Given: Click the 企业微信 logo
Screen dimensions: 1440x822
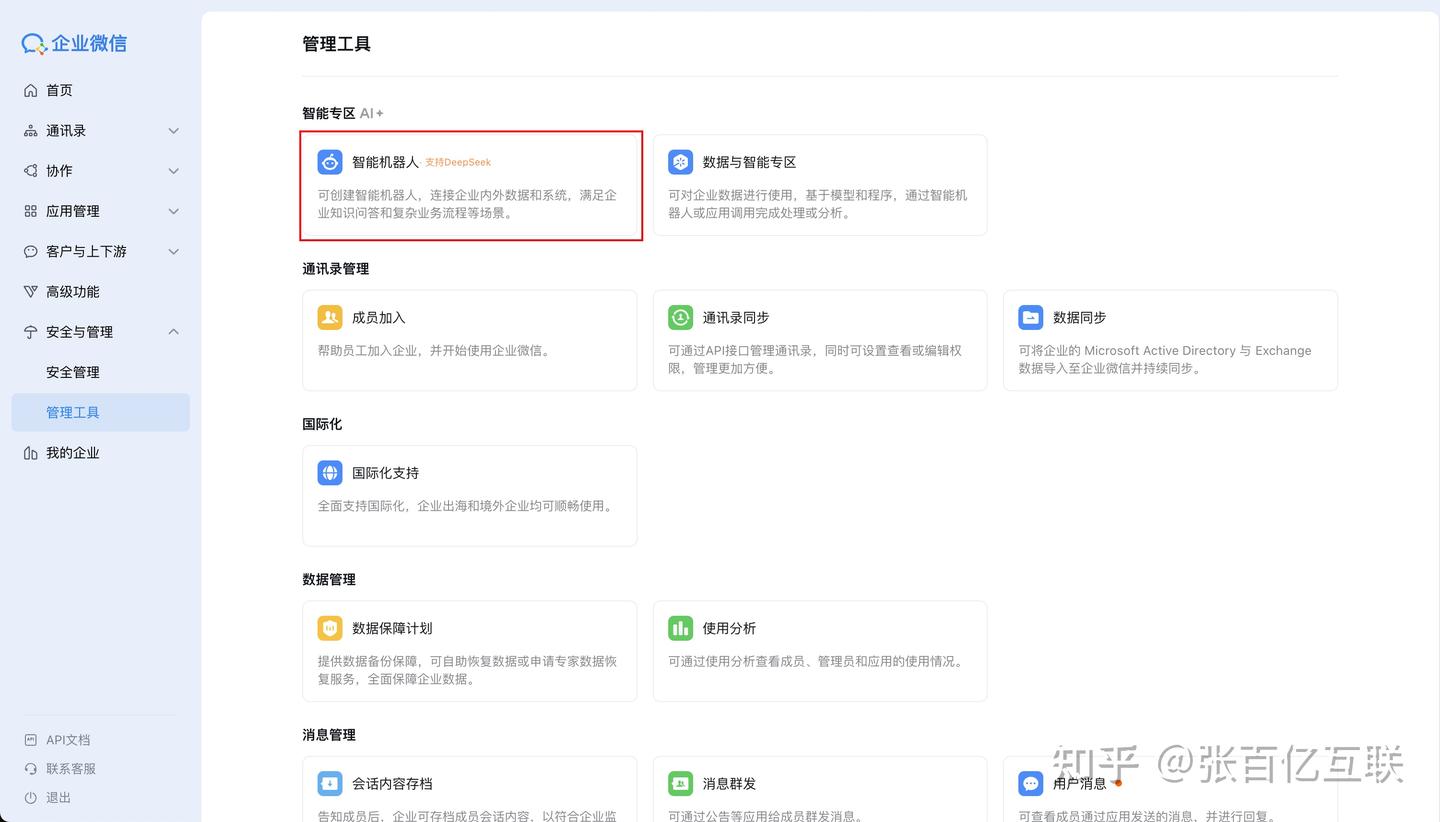Looking at the screenshot, I should pyautogui.click(x=72, y=43).
